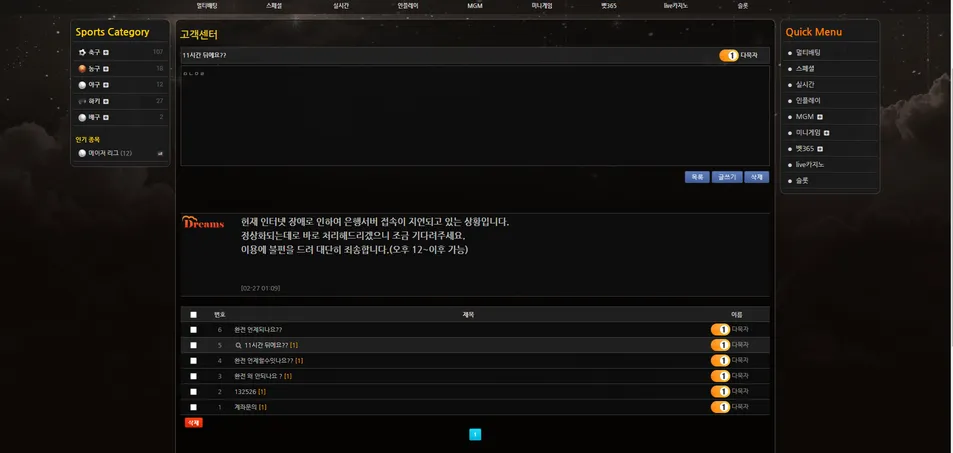Expand the 배구 category with its plus icon
Image resolution: width=953 pixels, height=453 pixels.
[x=106, y=117]
